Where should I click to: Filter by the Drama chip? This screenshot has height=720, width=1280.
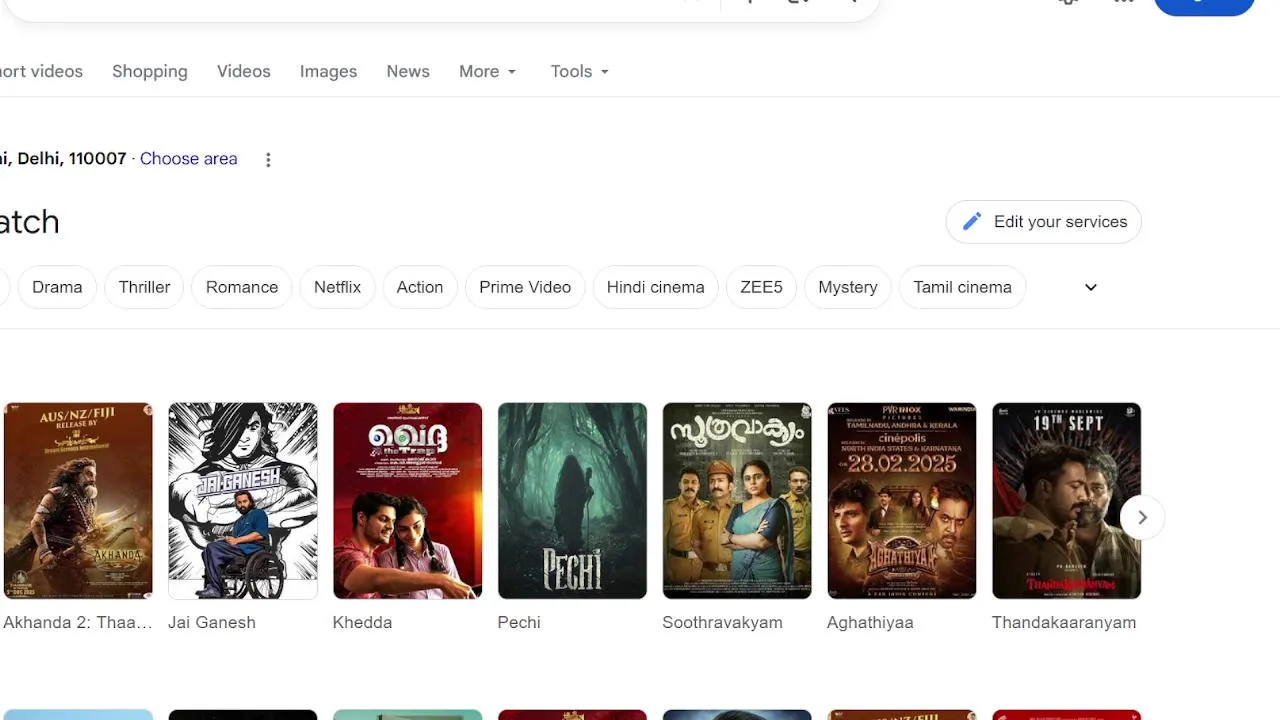point(57,287)
